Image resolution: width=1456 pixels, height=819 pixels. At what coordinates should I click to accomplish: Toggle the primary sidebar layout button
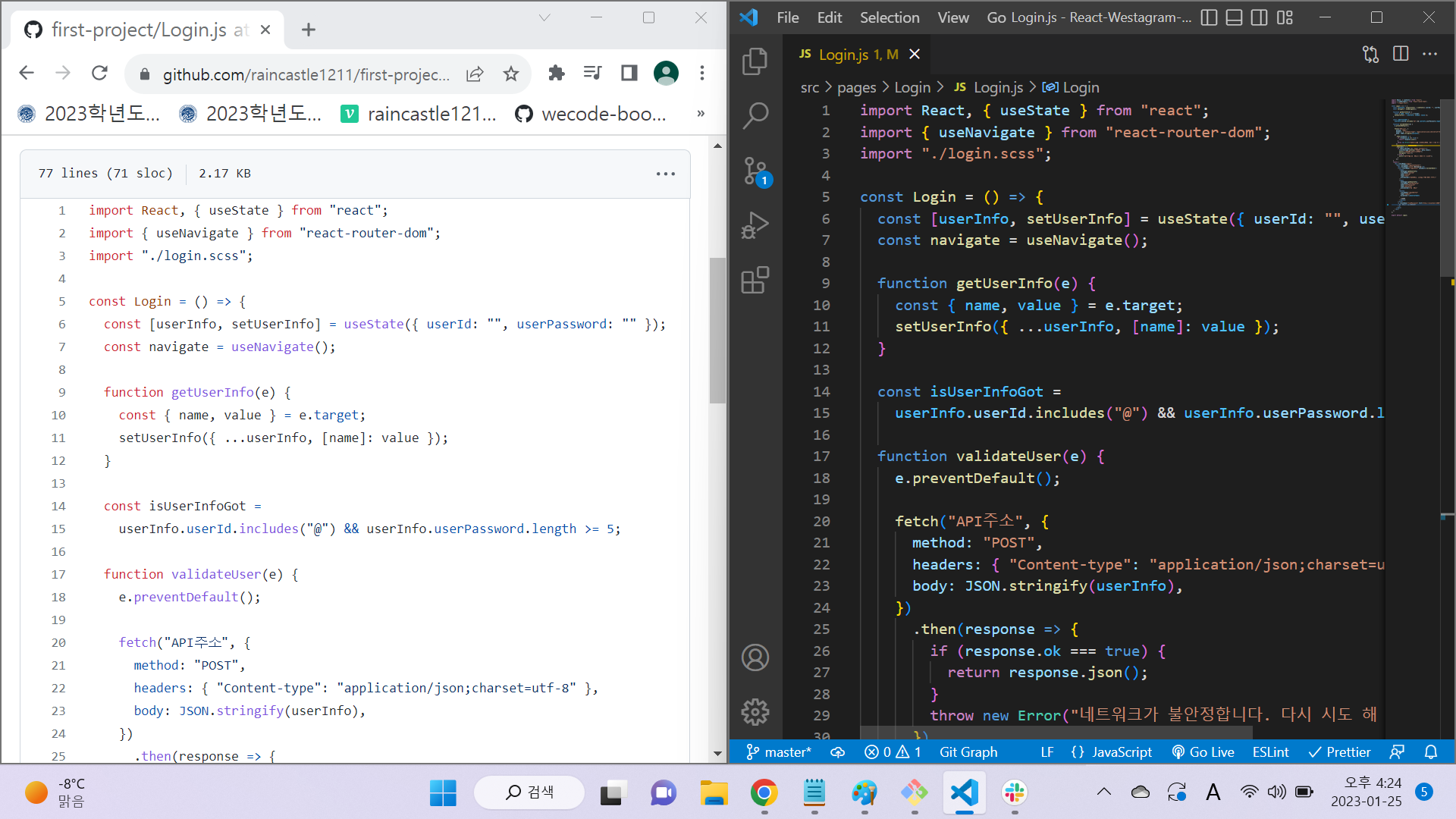(1210, 17)
